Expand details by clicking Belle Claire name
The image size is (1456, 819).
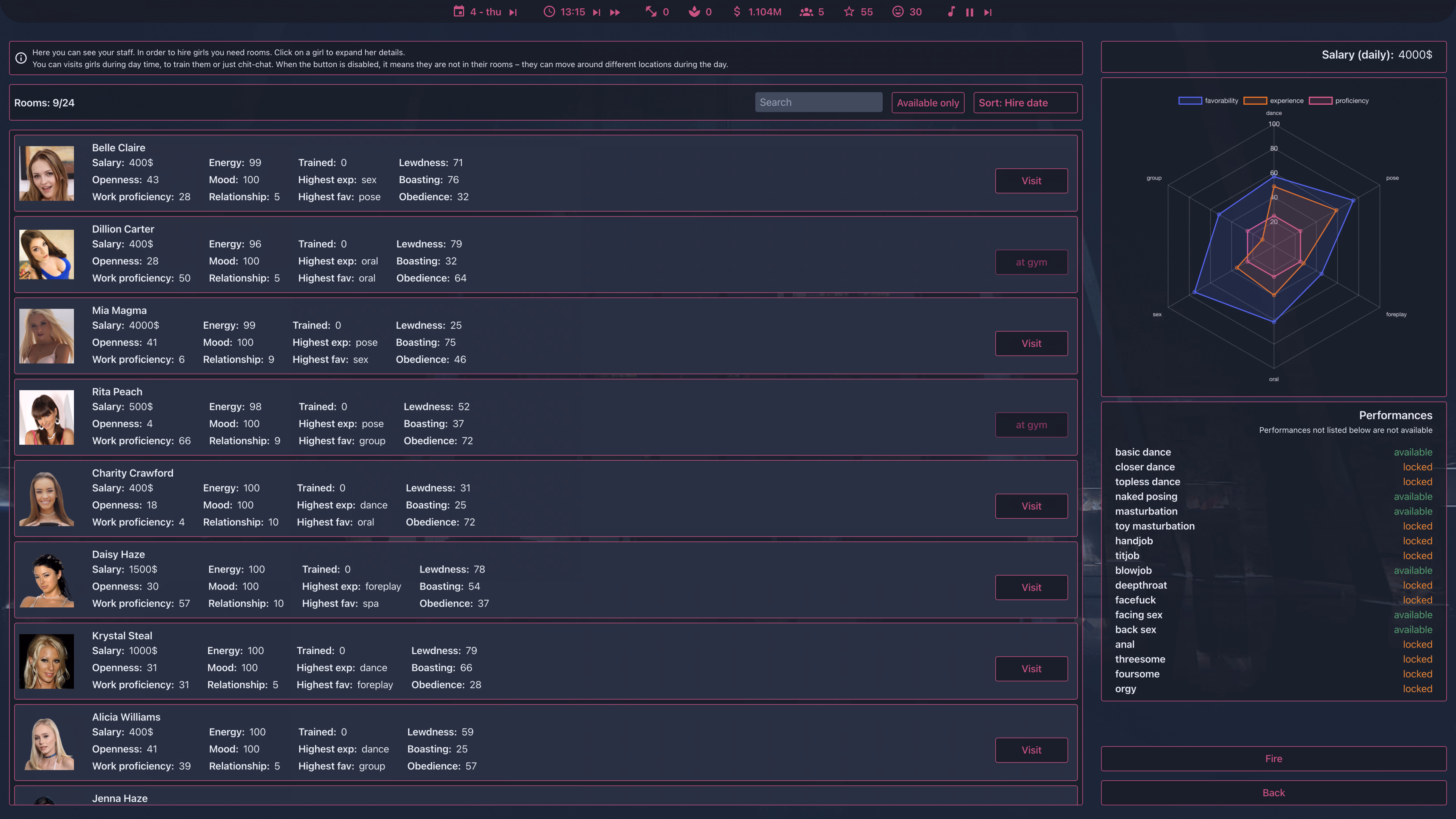click(x=119, y=147)
